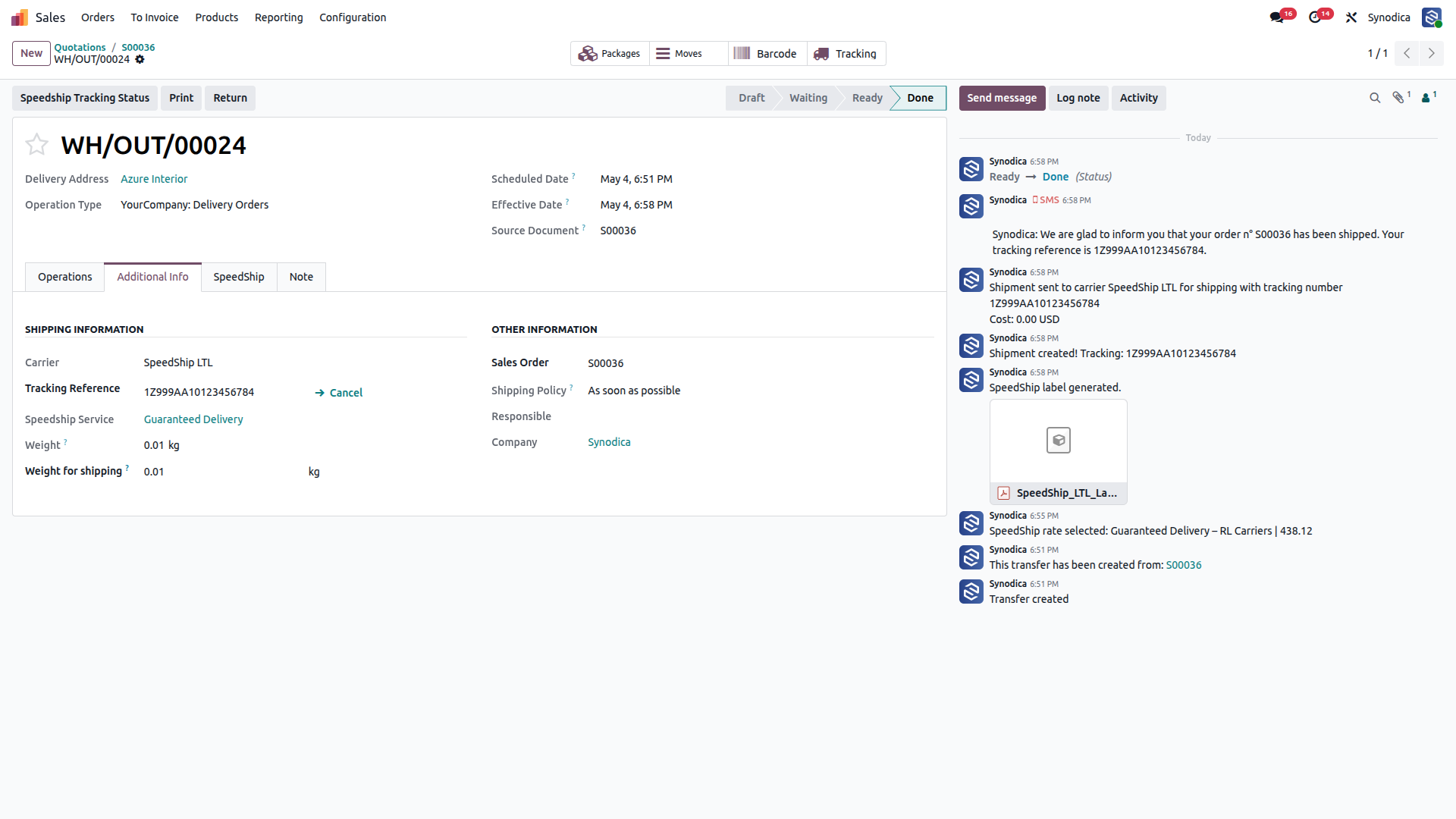
Task: Search the chatter messages magnifier icon
Action: pyautogui.click(x=1375, y=98)
